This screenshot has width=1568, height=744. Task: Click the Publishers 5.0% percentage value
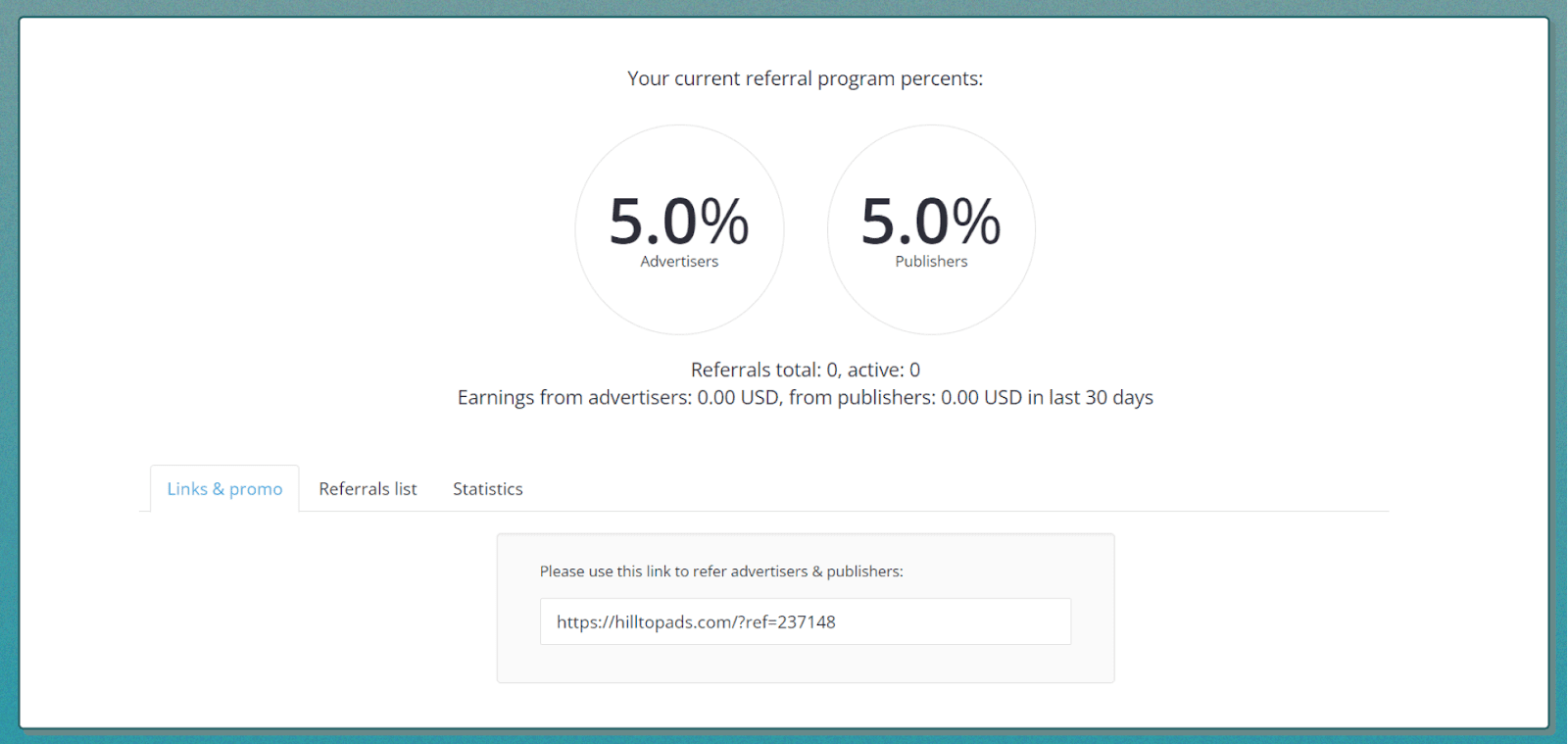(931, 222)
